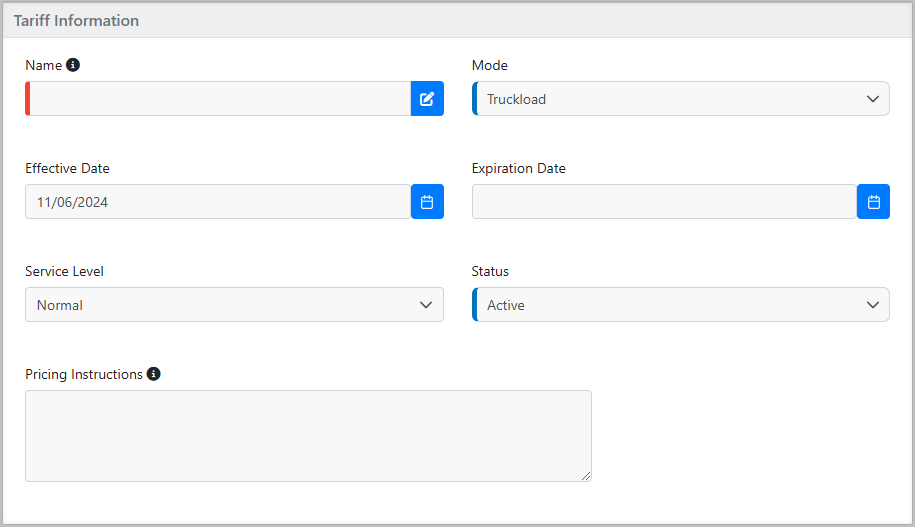Click the Expiration Date label
915x527 pixels.
point(519,169)
